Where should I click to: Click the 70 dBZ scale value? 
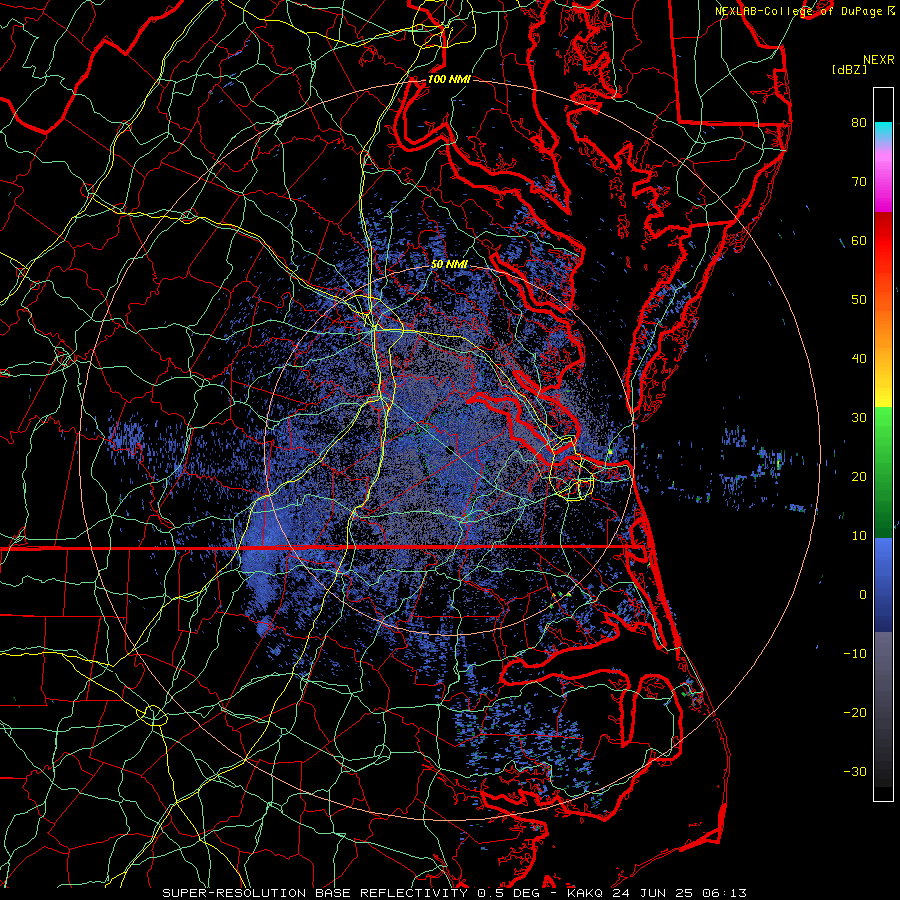click(x=859, y=181)
